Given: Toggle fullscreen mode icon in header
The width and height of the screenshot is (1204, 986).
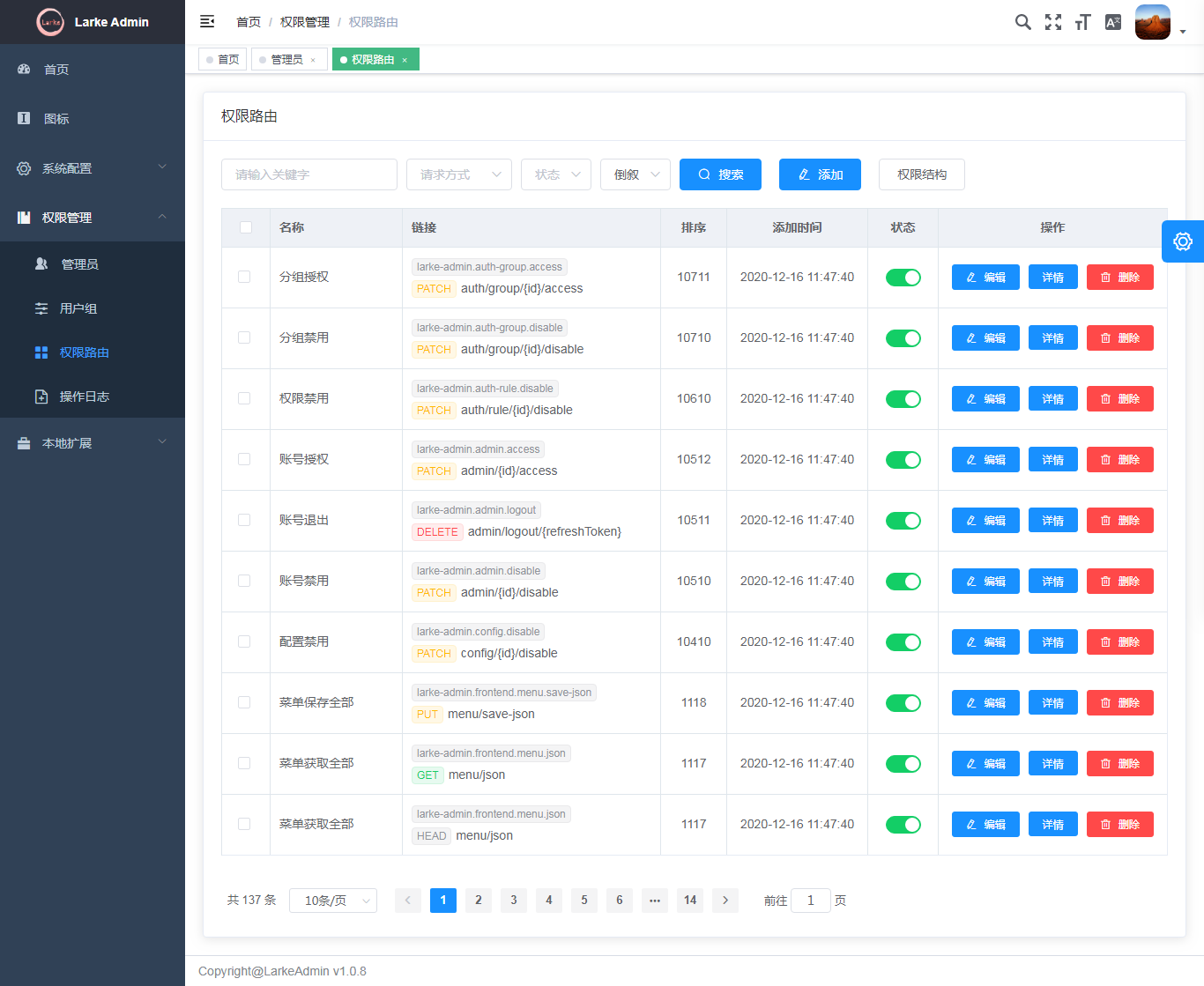Looking at the screenshot, I should coord(1053,22).
